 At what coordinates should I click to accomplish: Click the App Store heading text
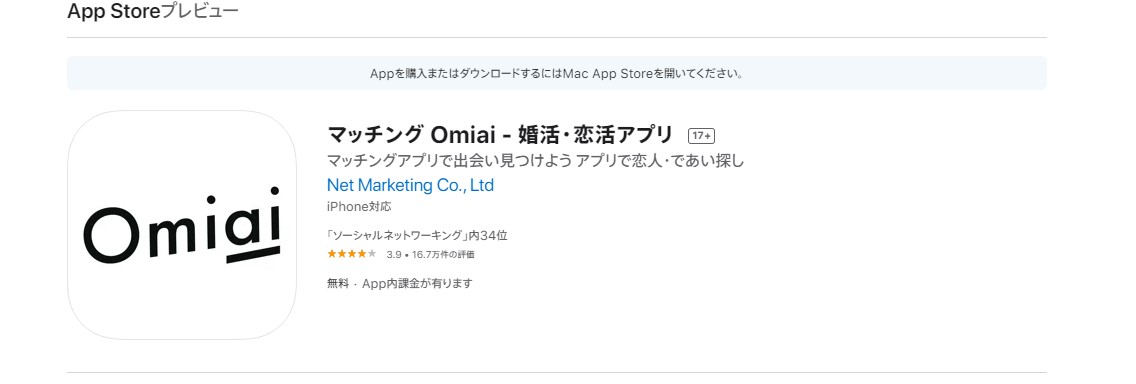point(114,12)
